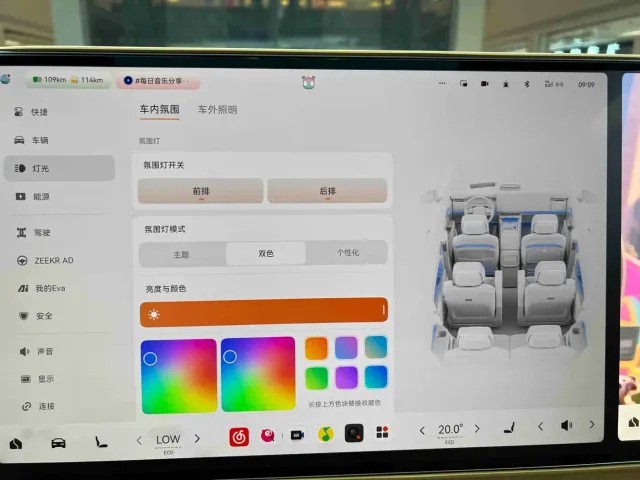
Task: Tap the battery range 109km indicator
Action: (49, 80)
